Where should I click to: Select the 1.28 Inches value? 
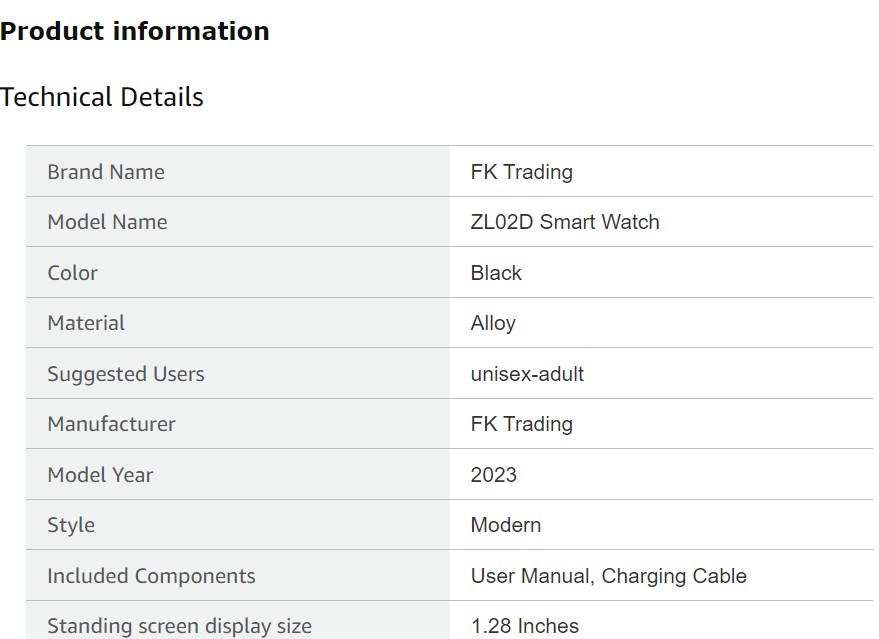tap(525, 626)
